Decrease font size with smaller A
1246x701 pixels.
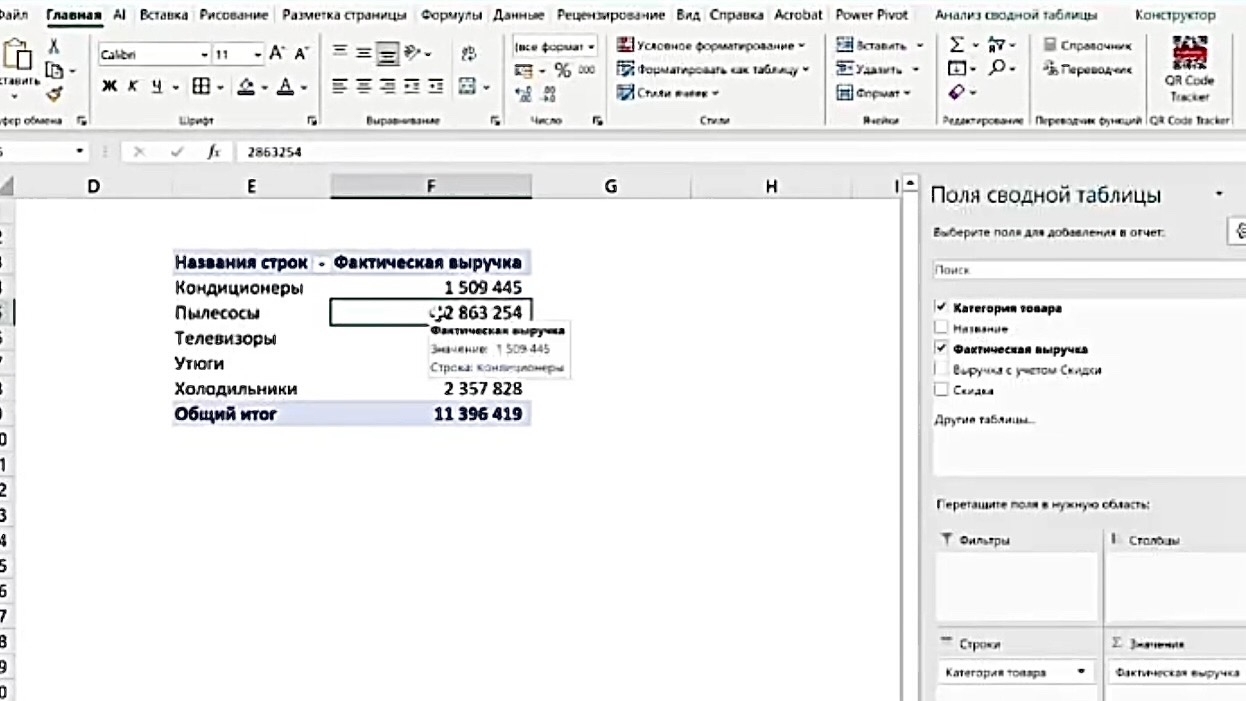click(x=300, y=54)
